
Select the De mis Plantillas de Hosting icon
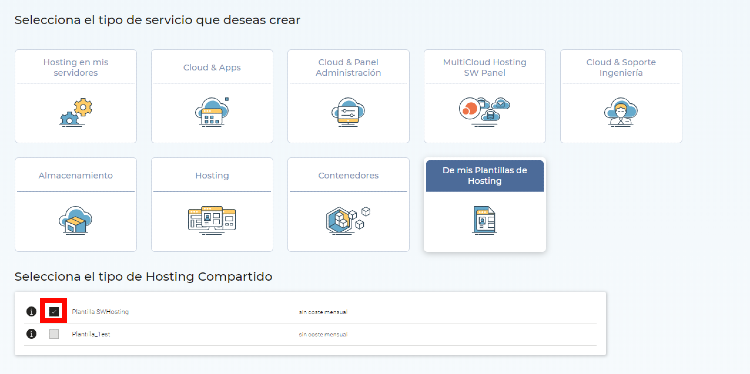(x=485, y=220)
